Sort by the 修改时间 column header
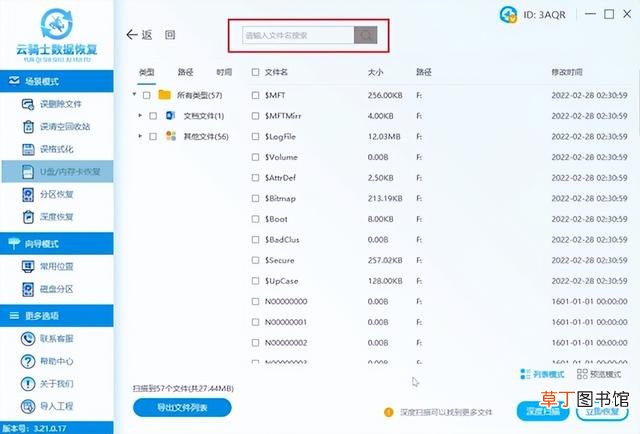This screenshot has height=434, width=640. (567, 72)
